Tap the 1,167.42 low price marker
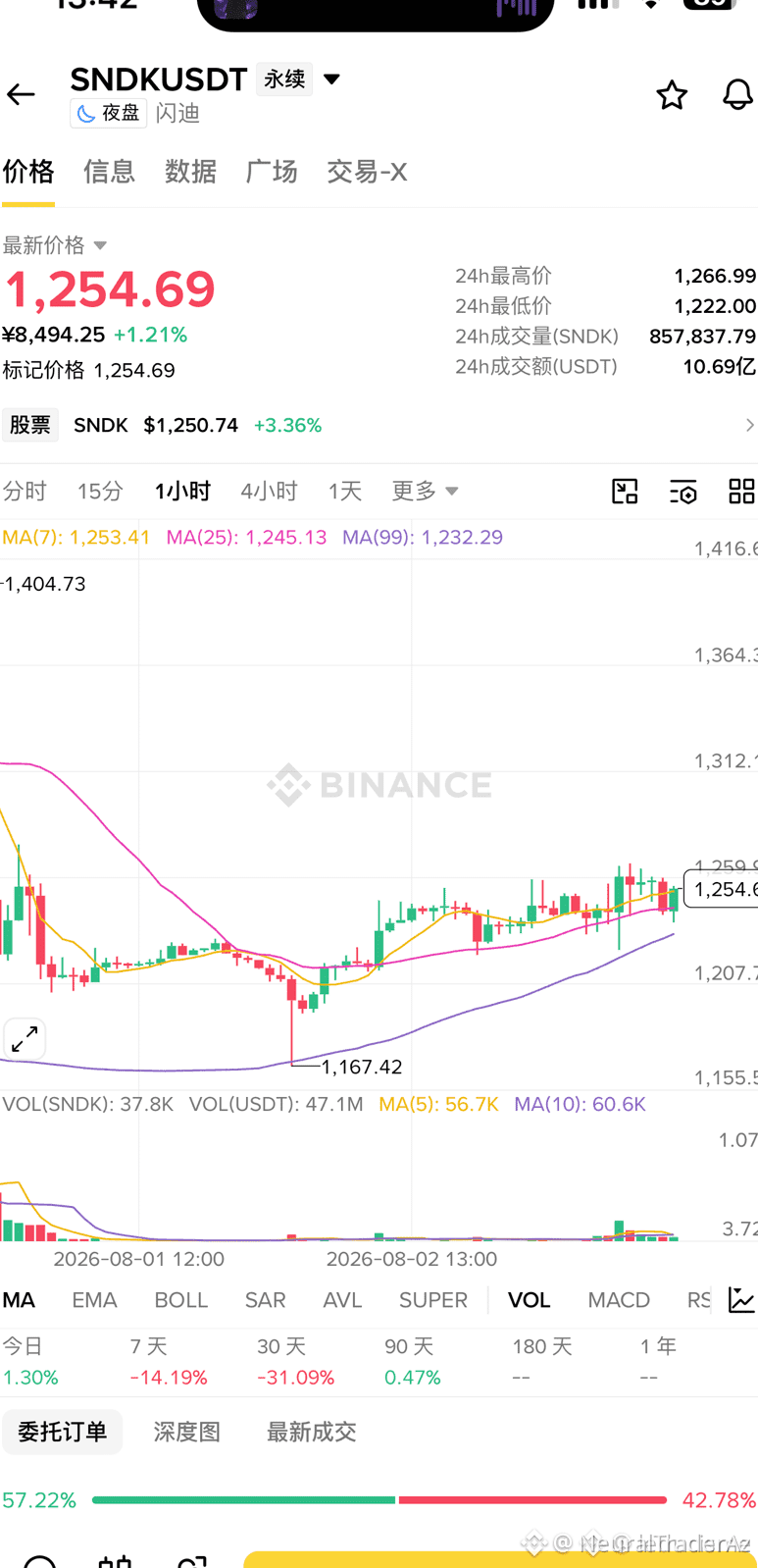Screen dimensions: 758x1568 pyautogui.click(x=361, y=1067)
